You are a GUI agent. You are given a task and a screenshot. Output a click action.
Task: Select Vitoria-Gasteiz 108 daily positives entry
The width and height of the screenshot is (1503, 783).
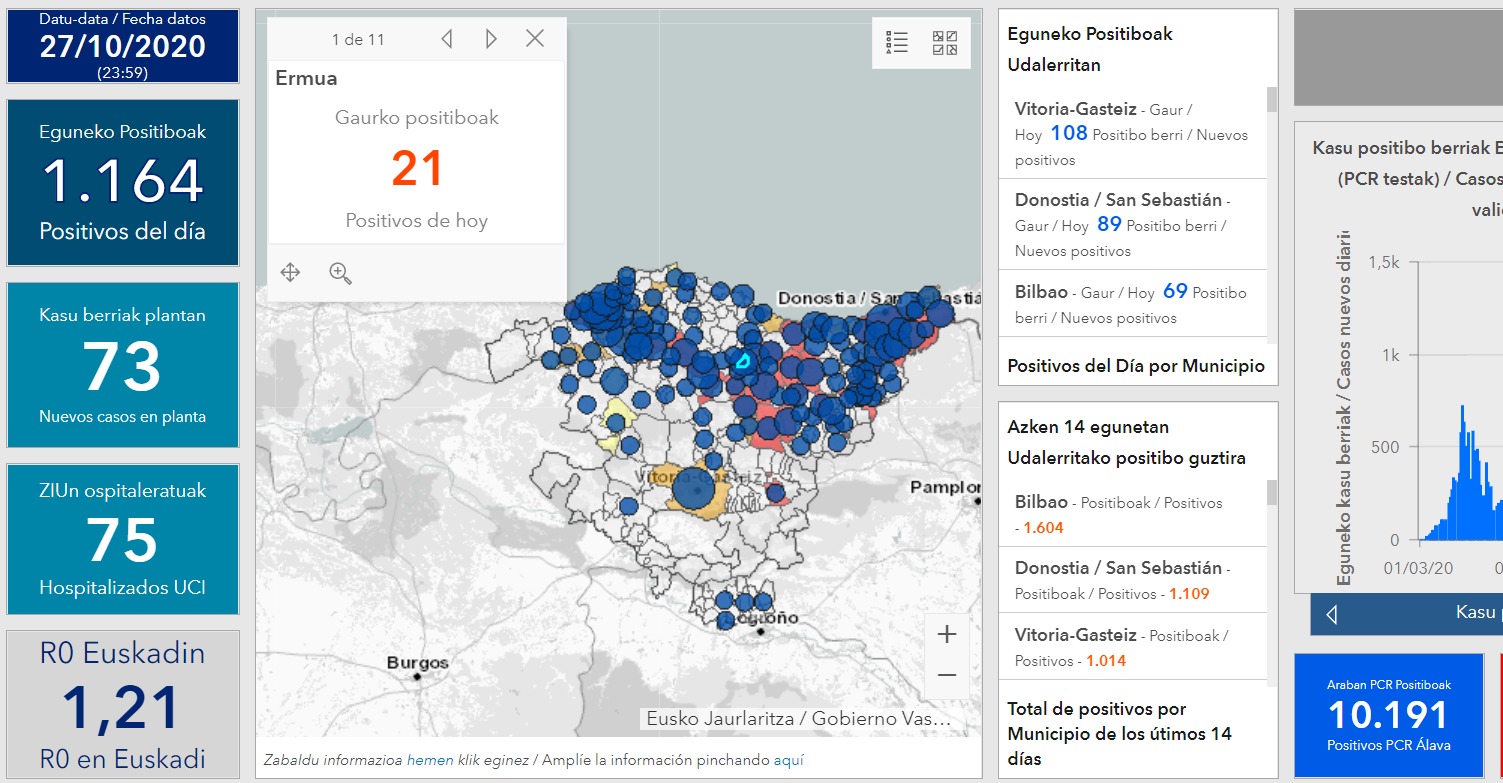click(x=1130, y=134)
